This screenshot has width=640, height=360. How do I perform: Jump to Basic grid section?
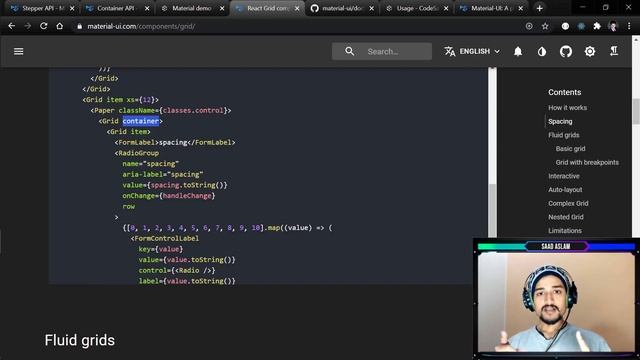pyautogui.click(x=570, y=149)
